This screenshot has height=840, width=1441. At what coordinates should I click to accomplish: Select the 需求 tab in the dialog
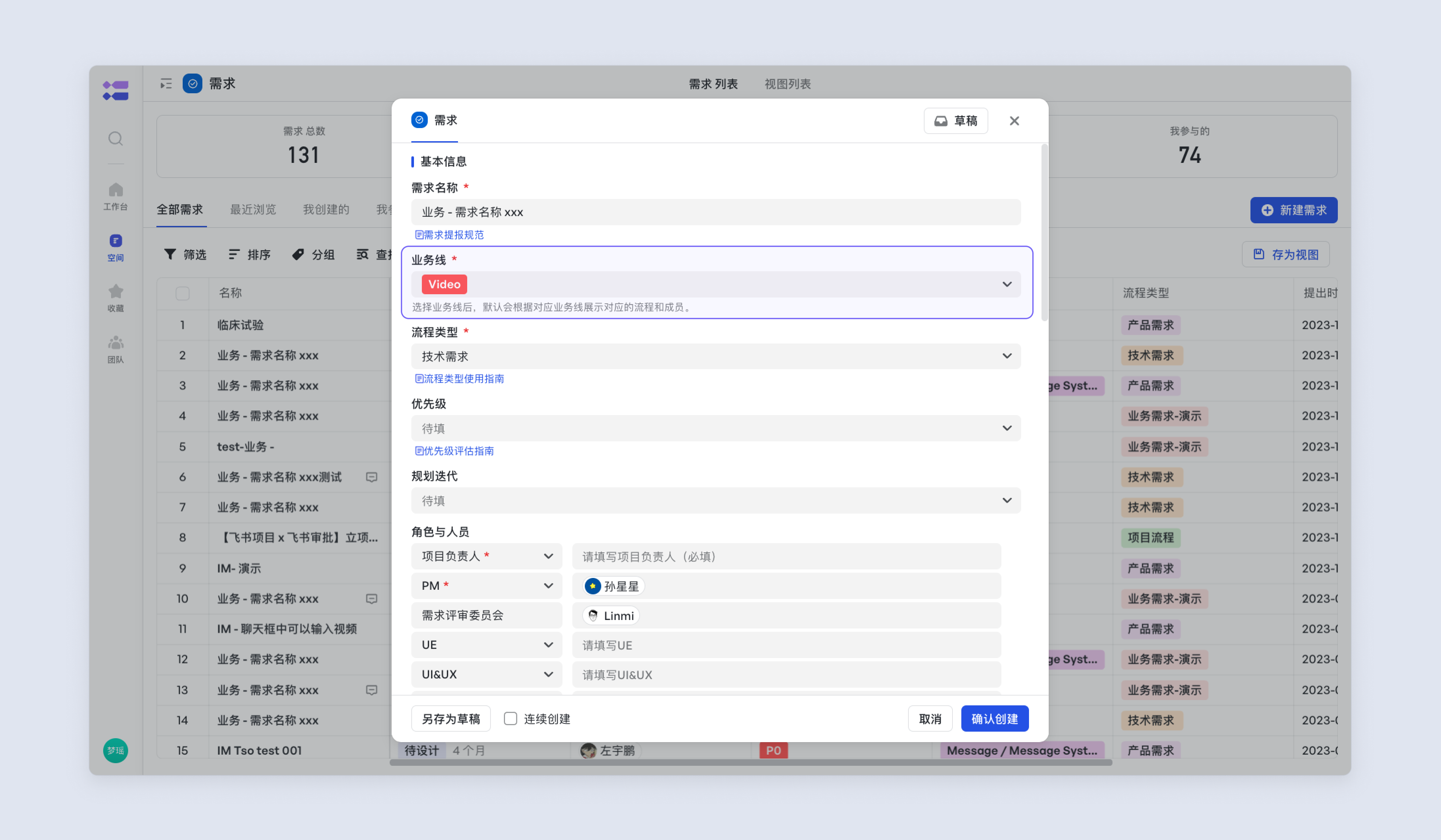click(435, 120)
